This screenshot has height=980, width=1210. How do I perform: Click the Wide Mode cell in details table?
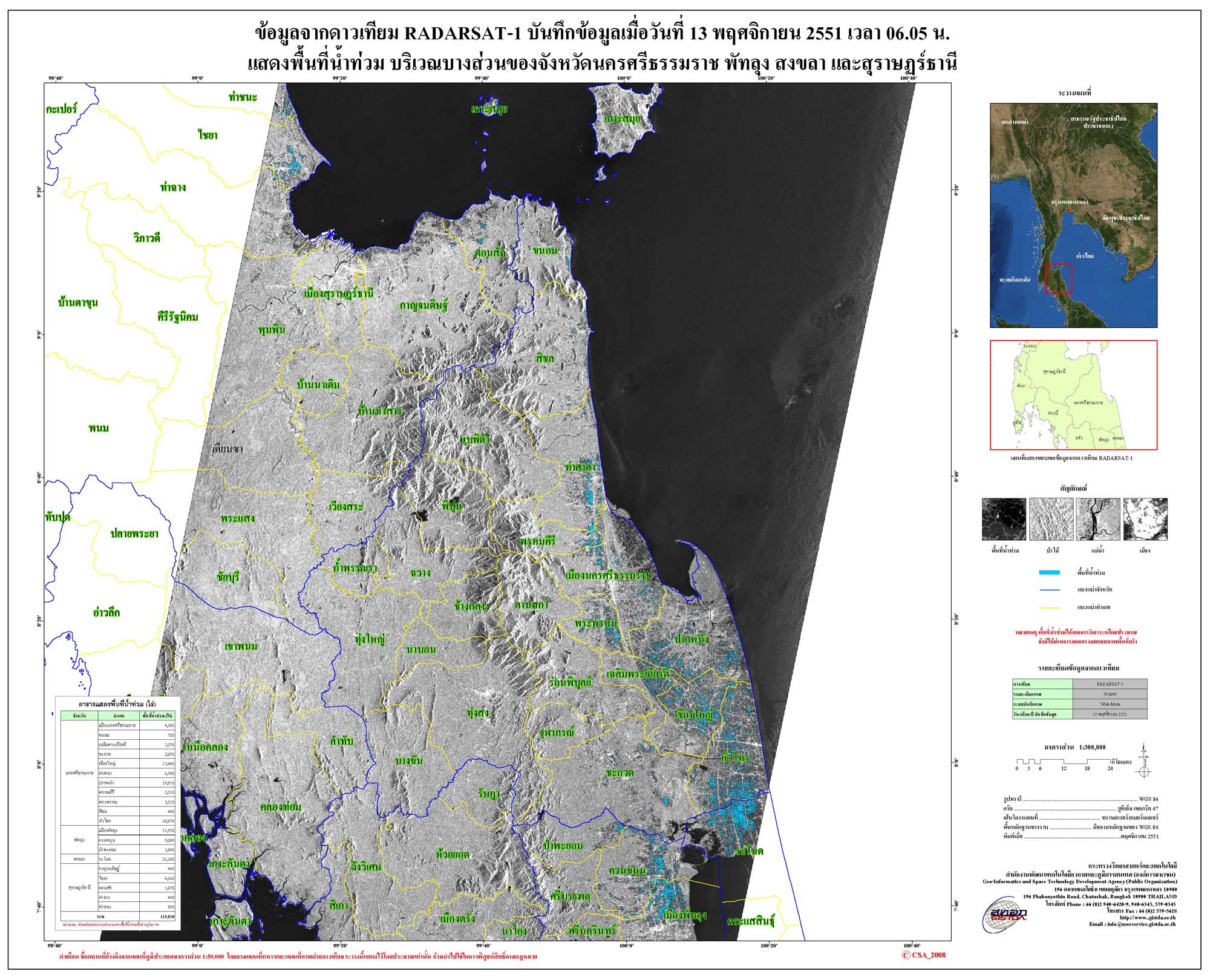pyautogui.click(x=1110, y=704)
